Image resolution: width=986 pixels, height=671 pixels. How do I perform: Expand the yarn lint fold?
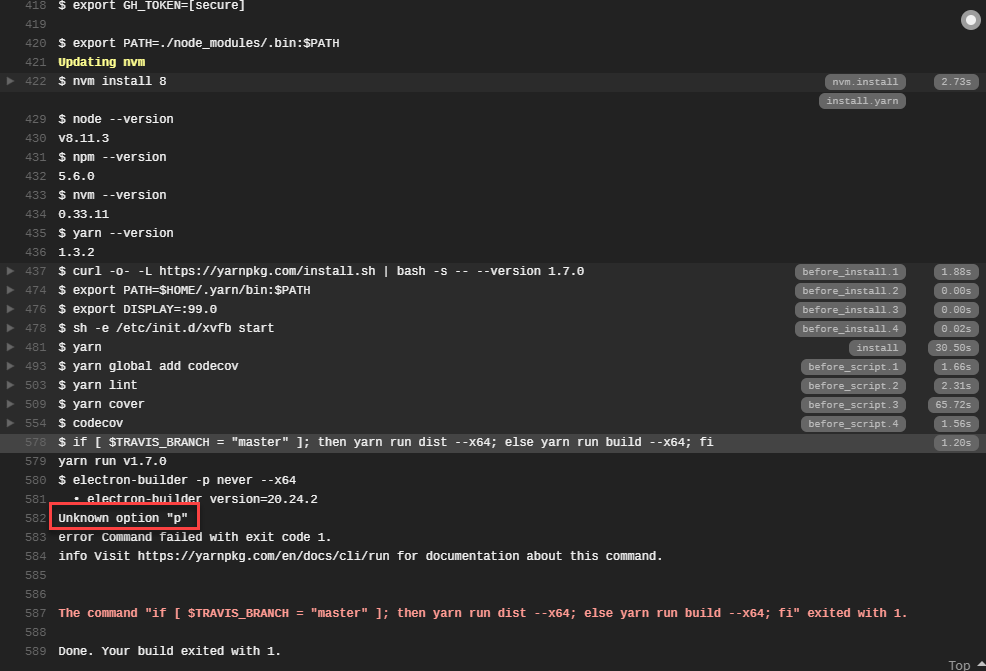pos(10,385)
